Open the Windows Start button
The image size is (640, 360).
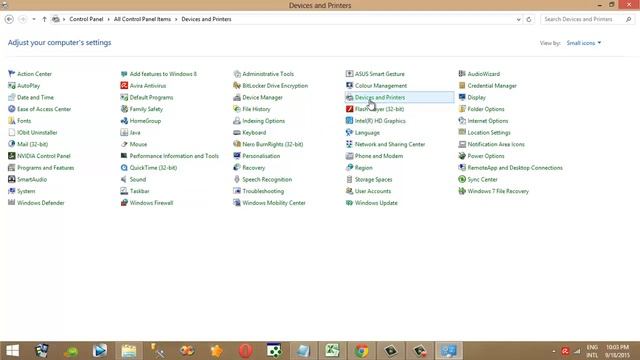pyautogui.click(x=12, y=351)
